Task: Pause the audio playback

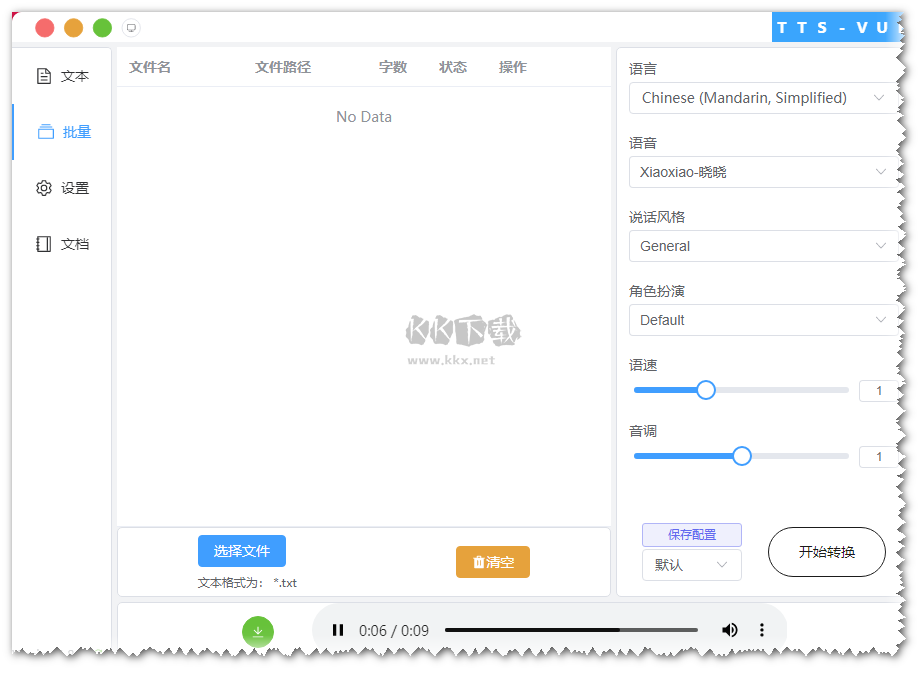Action: click(338, 630)
